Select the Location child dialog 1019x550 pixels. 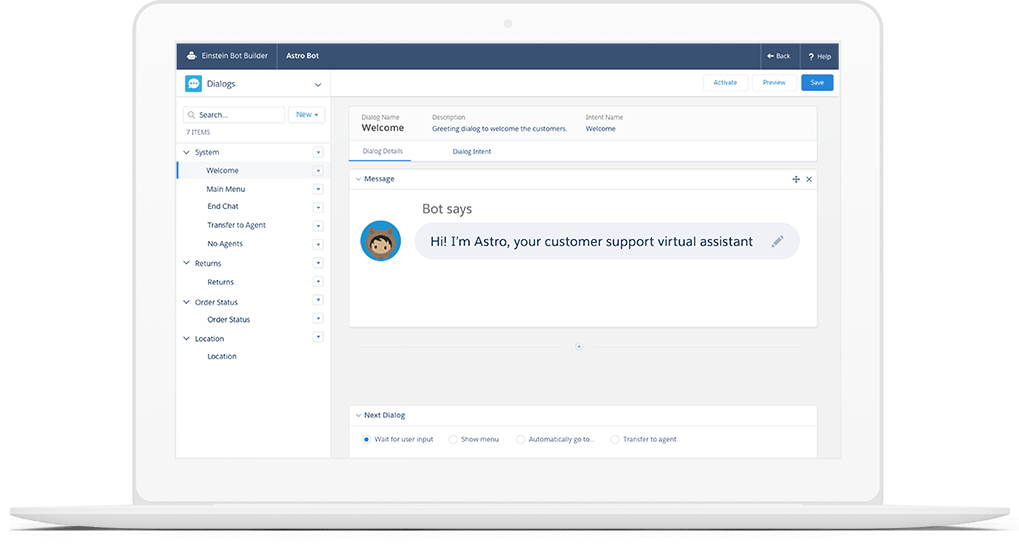pos(222,357)
